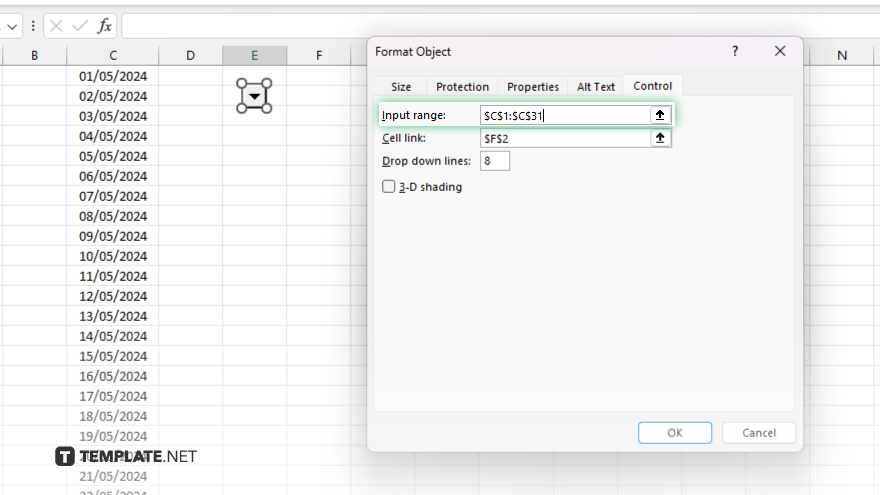Click the formula bar cancel X icon
The height and width of the screenshot is (495, 880).
(x=57, y=26)
